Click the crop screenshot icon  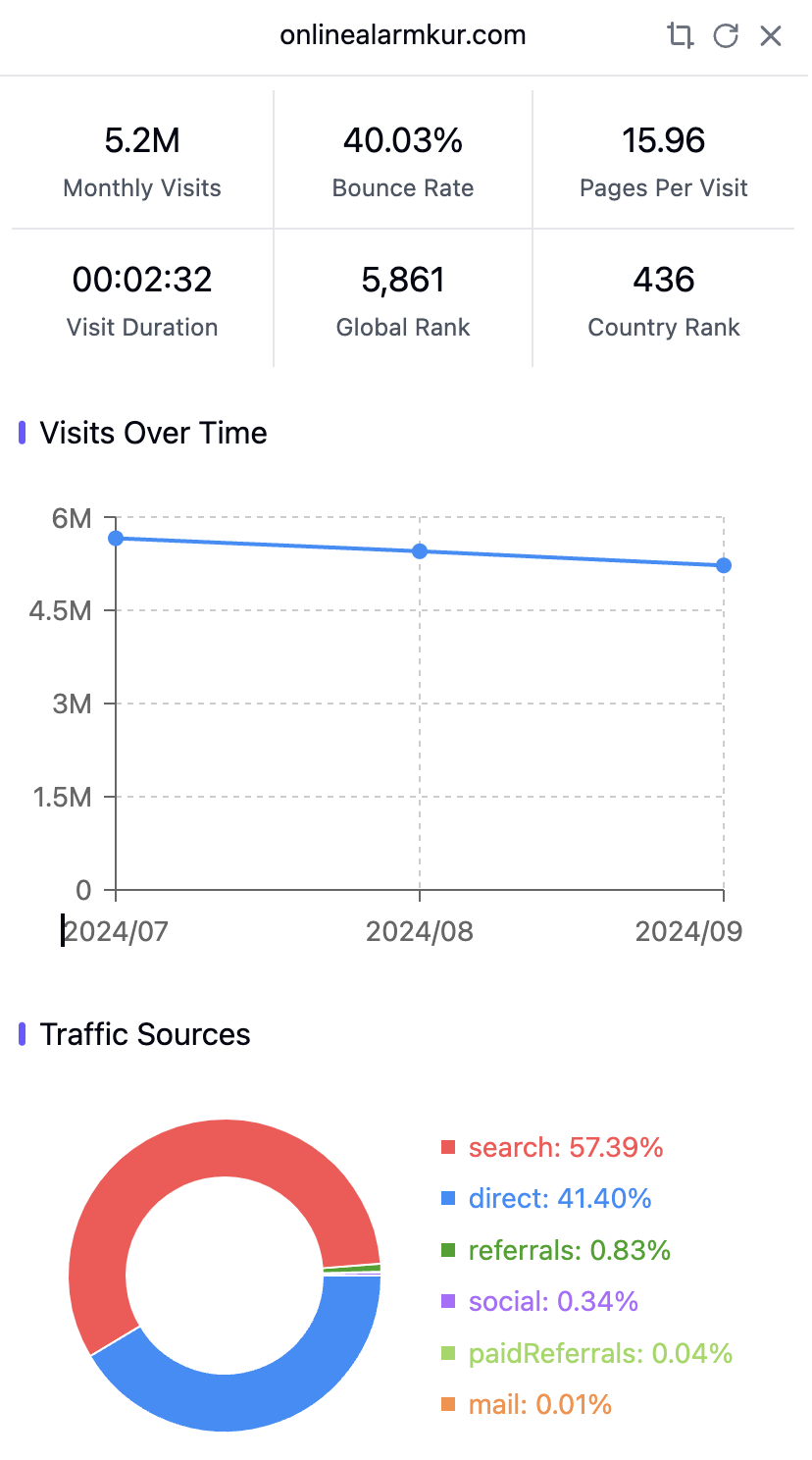[x=680, y=36]
